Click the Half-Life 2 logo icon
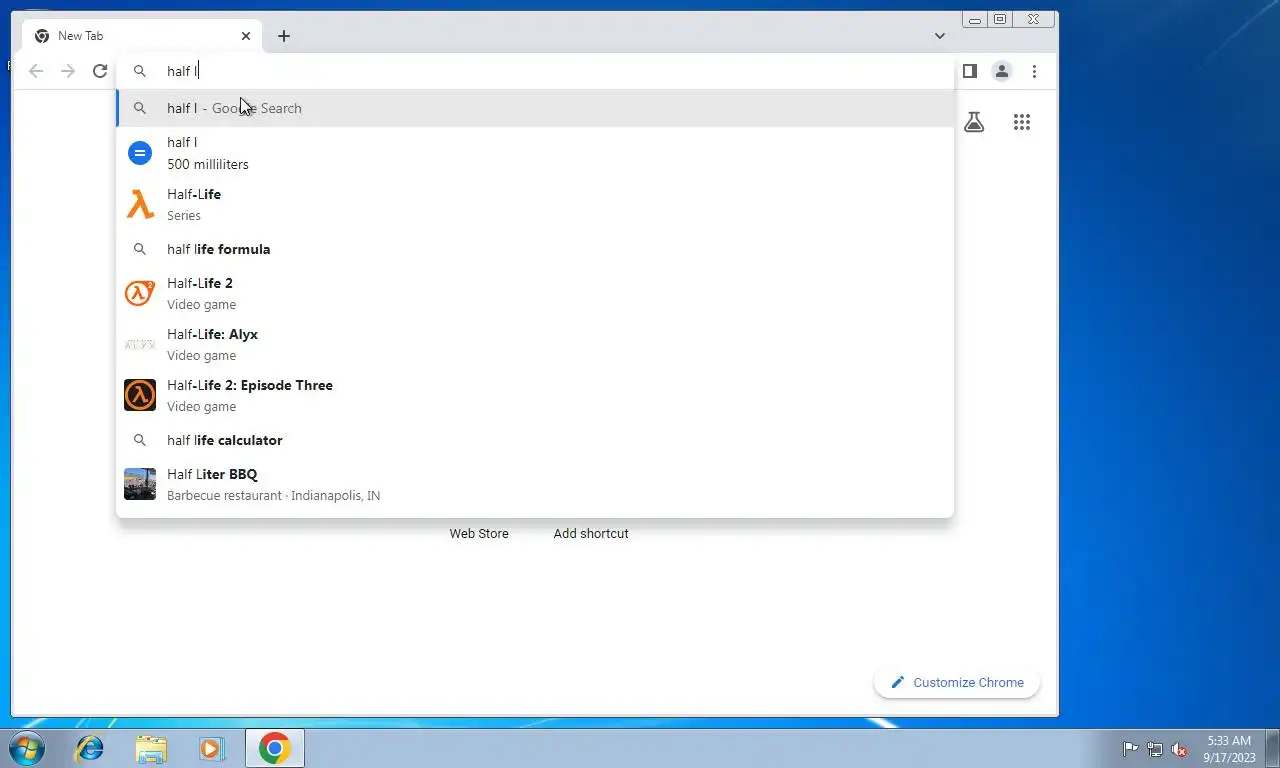 (x=140, y=293)
